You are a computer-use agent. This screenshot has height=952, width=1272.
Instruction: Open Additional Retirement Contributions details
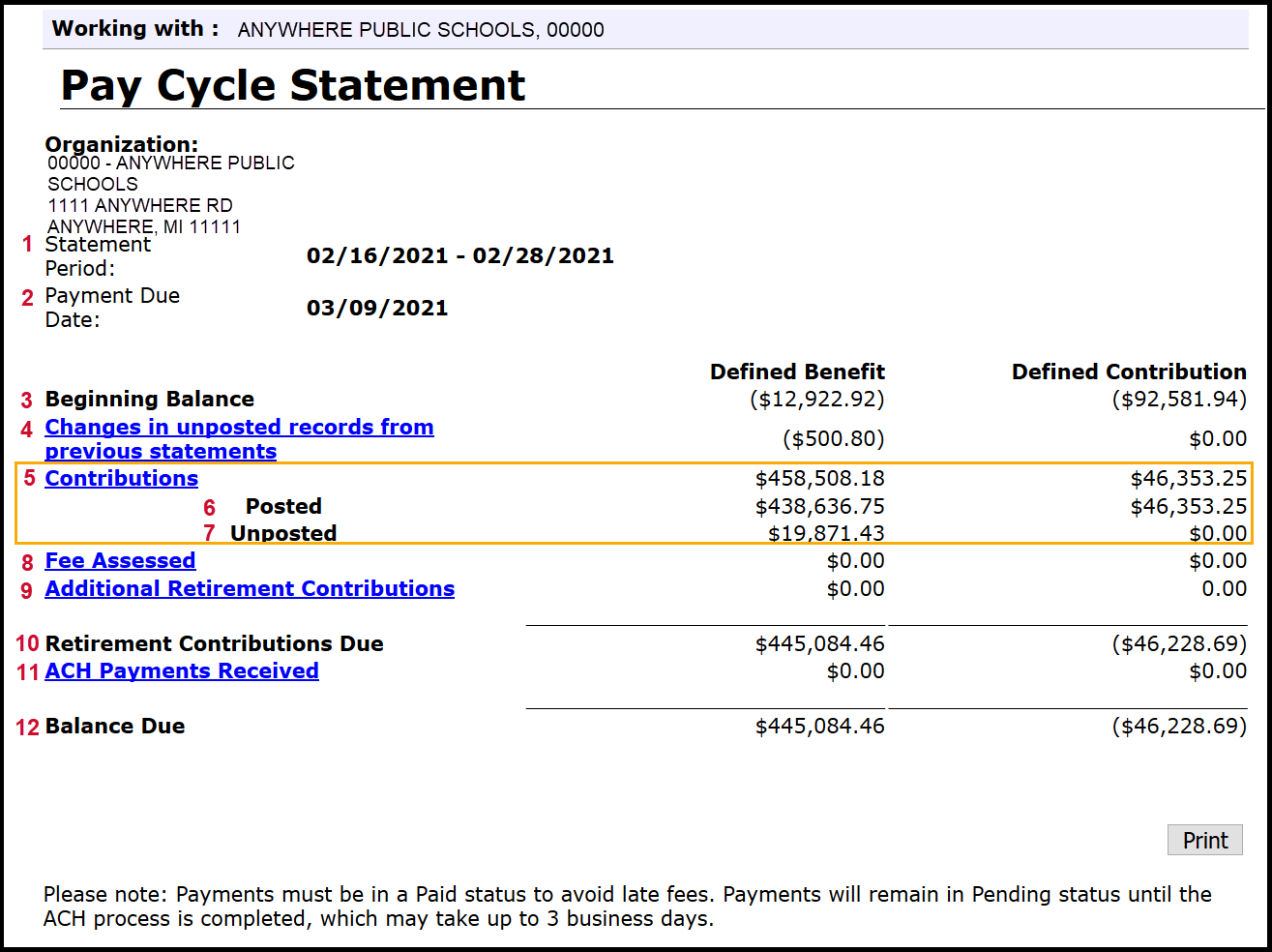coord(250,588)
